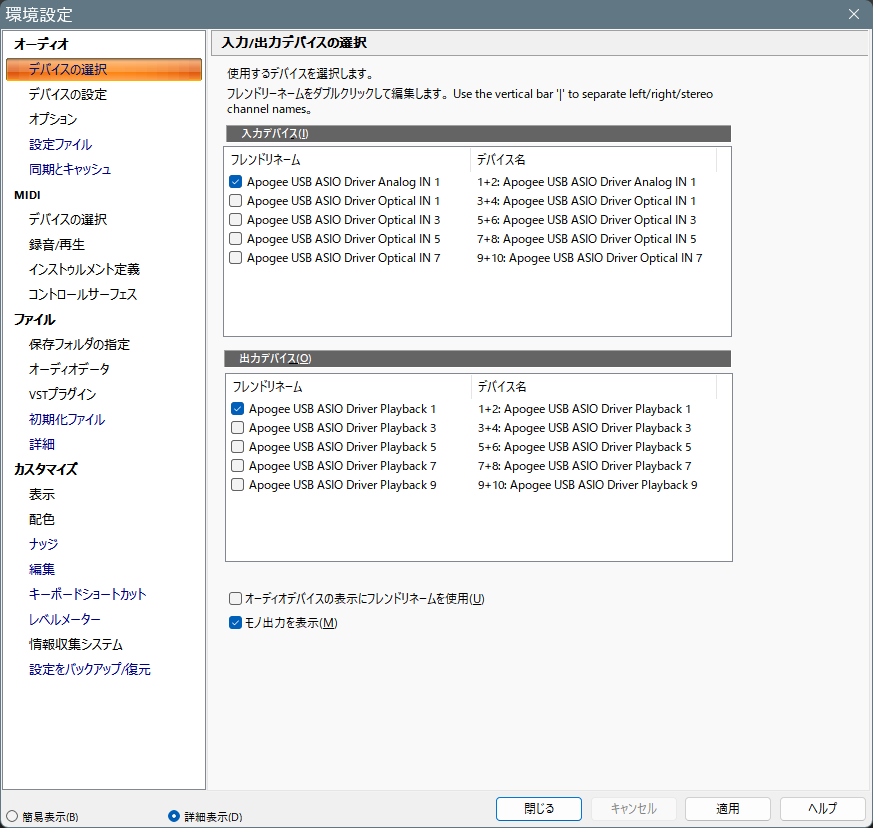The height and width of the screenshot is (828, 873).
Task: Select device name 3+4: Apogee USB ASIO Driver Playback 3
Action: click(585, 428)
